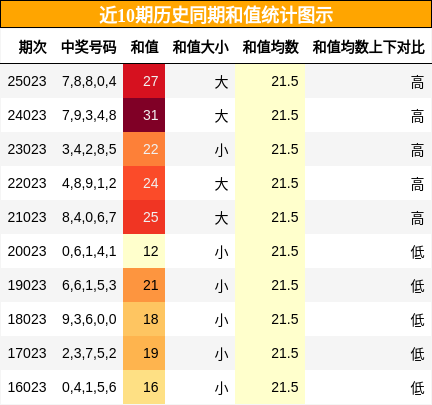432x405 pixels.
Task: Select period cell '17023'
Action: coord(27,353)
